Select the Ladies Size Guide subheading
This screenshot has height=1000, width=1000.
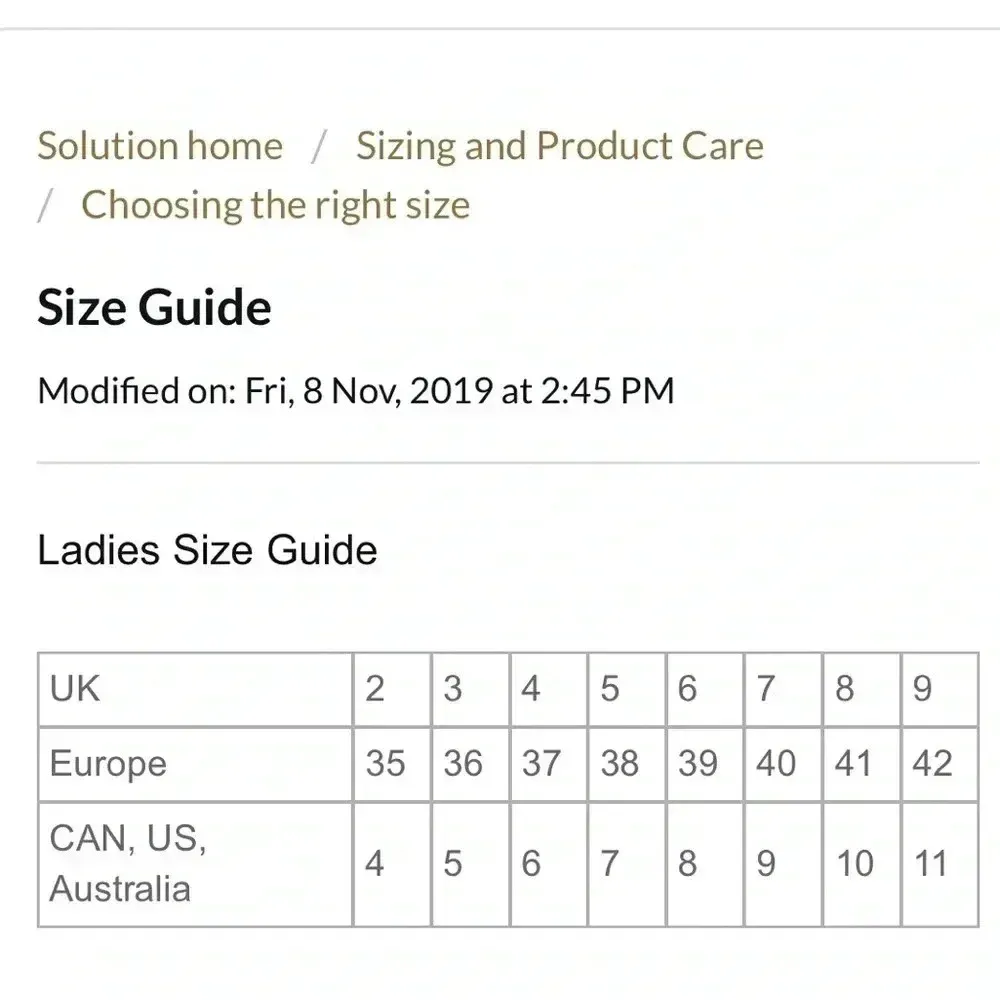click(x=207, y=550)
